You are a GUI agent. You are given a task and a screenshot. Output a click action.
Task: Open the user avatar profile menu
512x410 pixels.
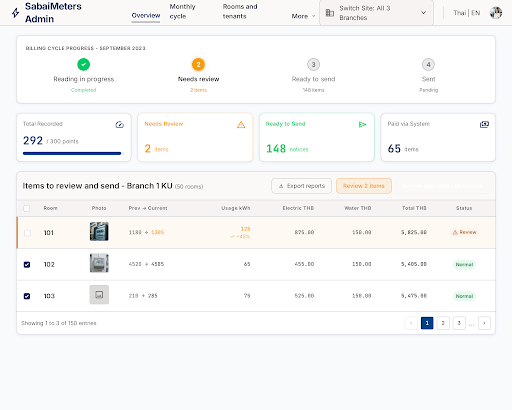tap(496, 13)
